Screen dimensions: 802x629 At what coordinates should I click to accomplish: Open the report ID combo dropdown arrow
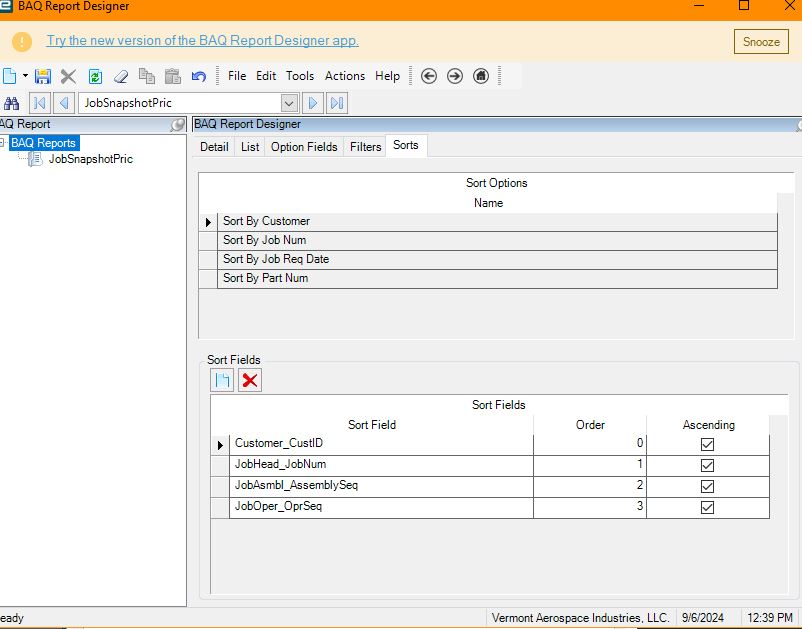(289, 103)
